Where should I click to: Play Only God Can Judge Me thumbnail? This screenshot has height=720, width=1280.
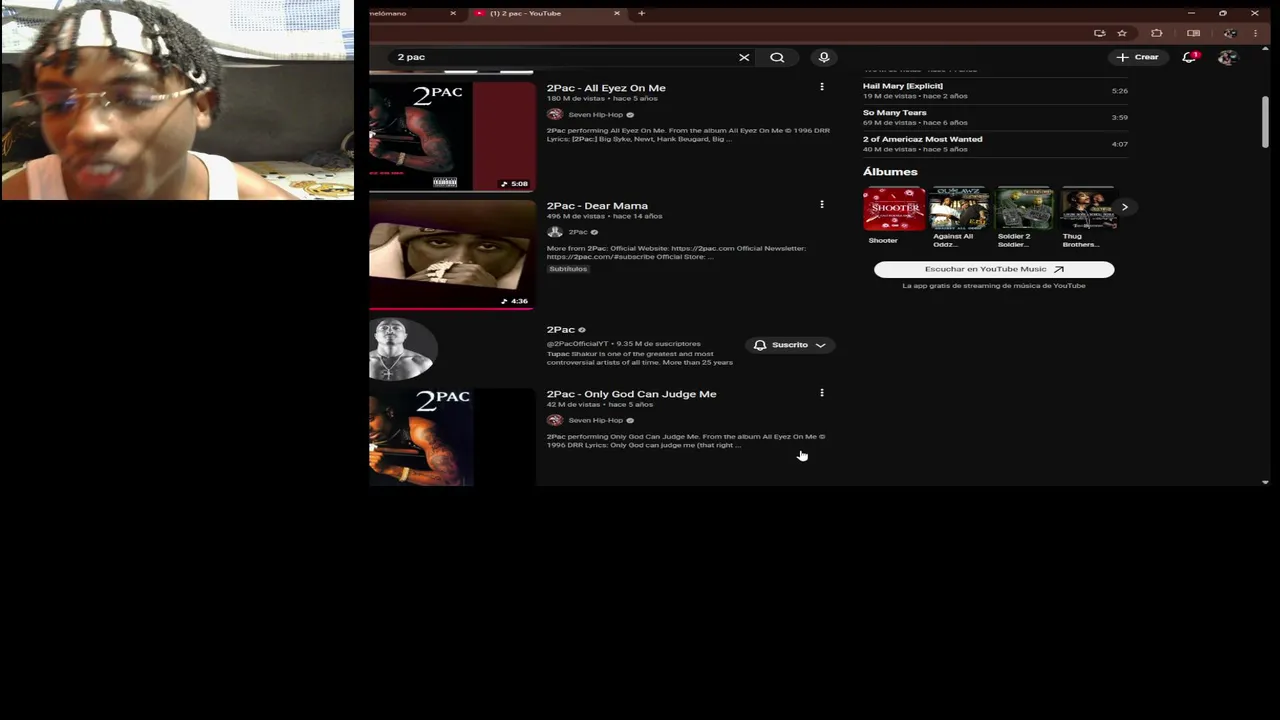click(452, 438)
